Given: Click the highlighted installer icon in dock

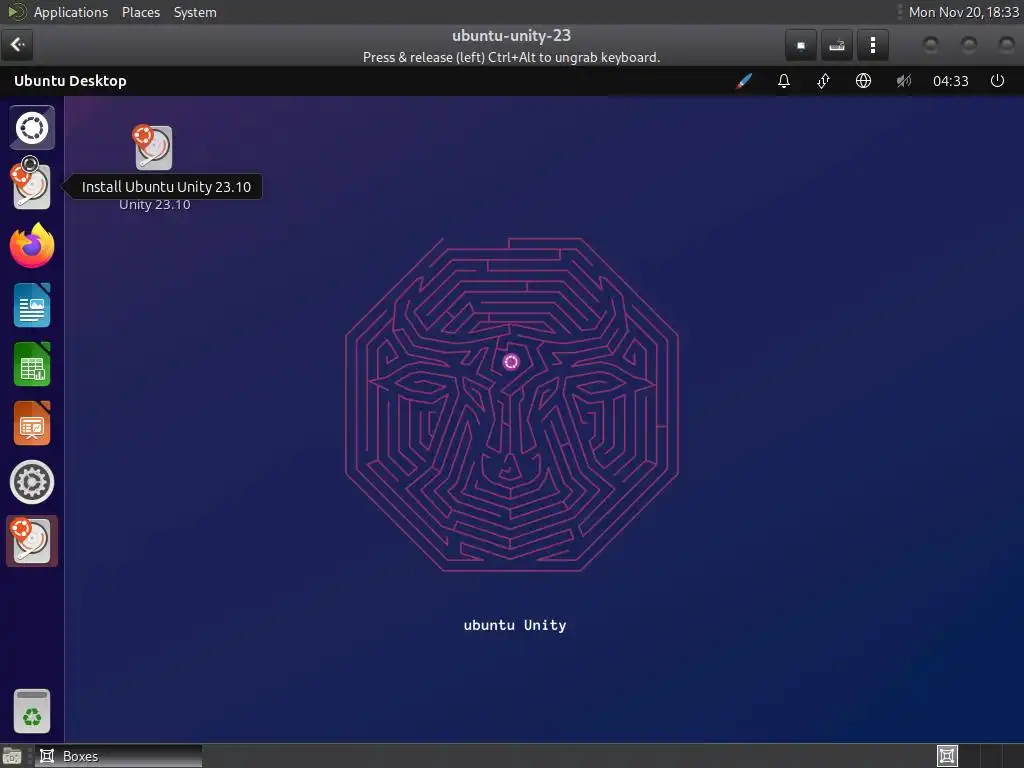Looking at the screenshot, I should [x=31, y=541].
